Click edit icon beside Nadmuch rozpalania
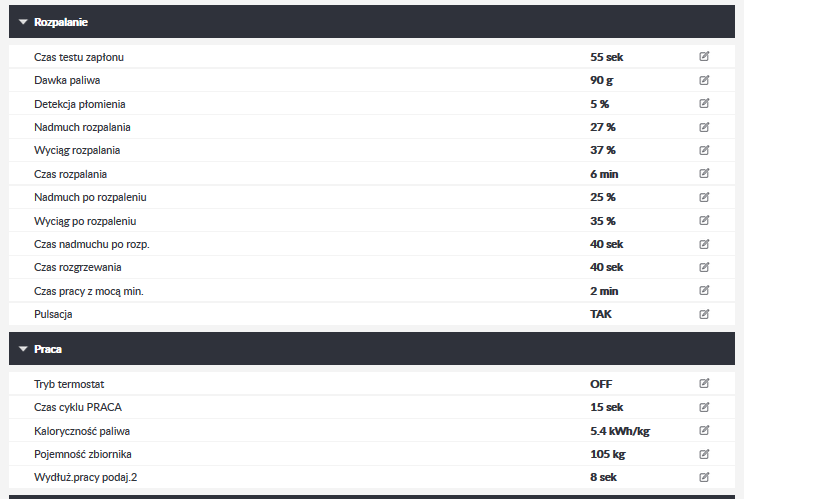 coord(704,127)
